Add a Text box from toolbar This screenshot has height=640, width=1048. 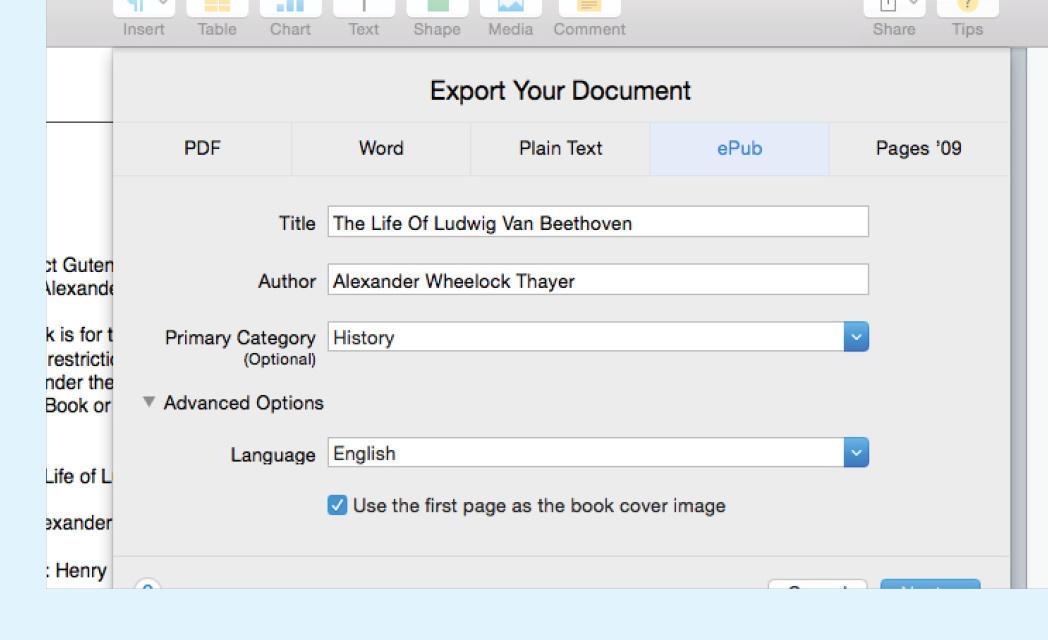point(364,8)
